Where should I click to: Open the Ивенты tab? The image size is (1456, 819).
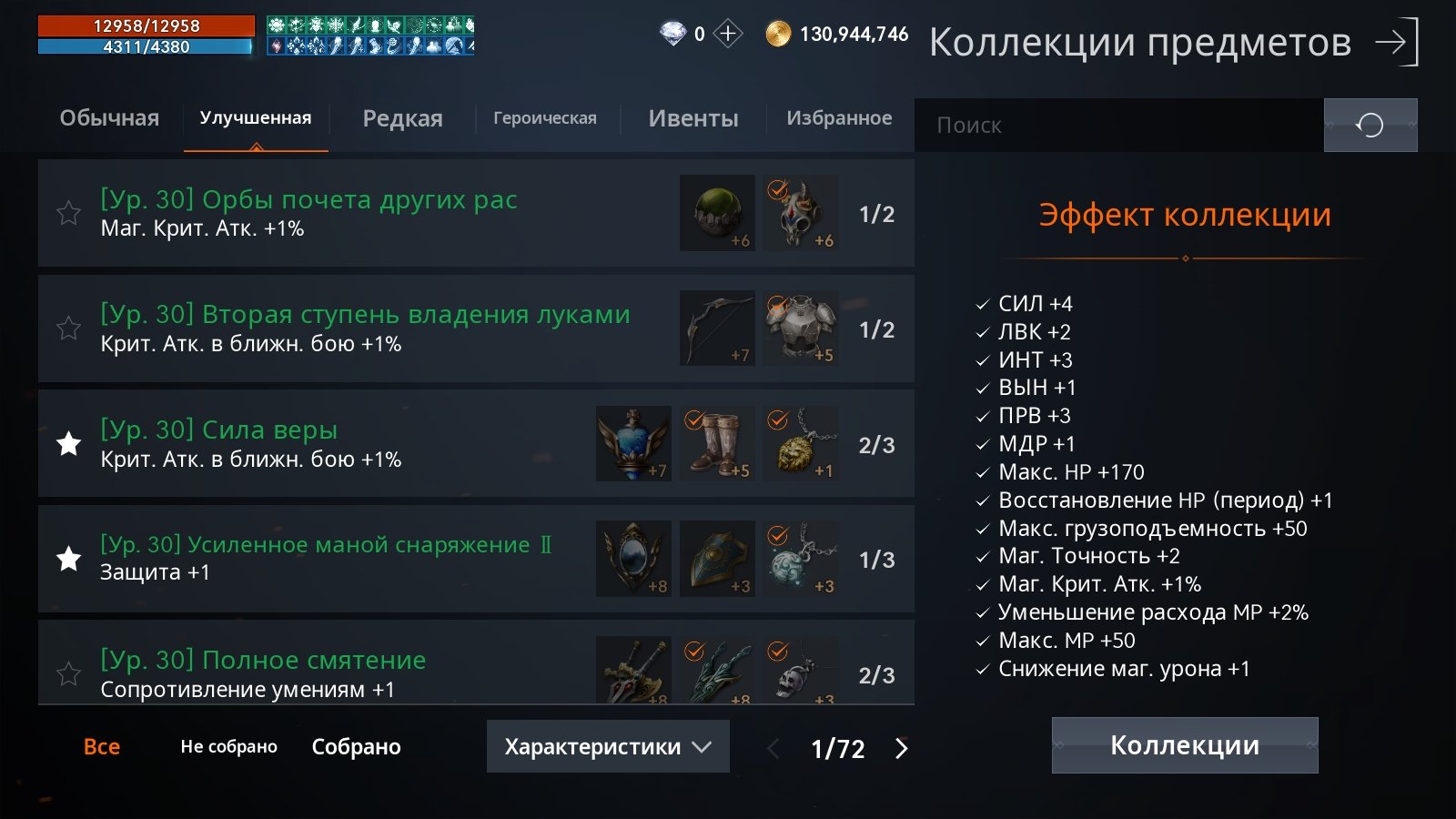click(693, 118)
